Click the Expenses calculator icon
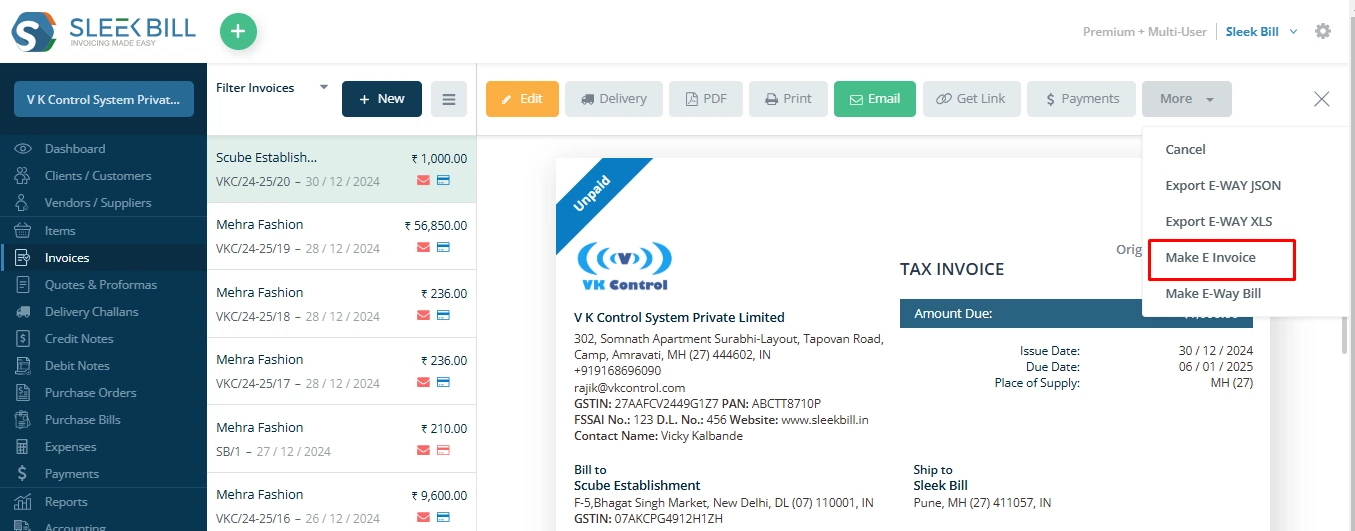Image resolution: width=1355 pixels, height=531 pixels. [x=23, y=447]
